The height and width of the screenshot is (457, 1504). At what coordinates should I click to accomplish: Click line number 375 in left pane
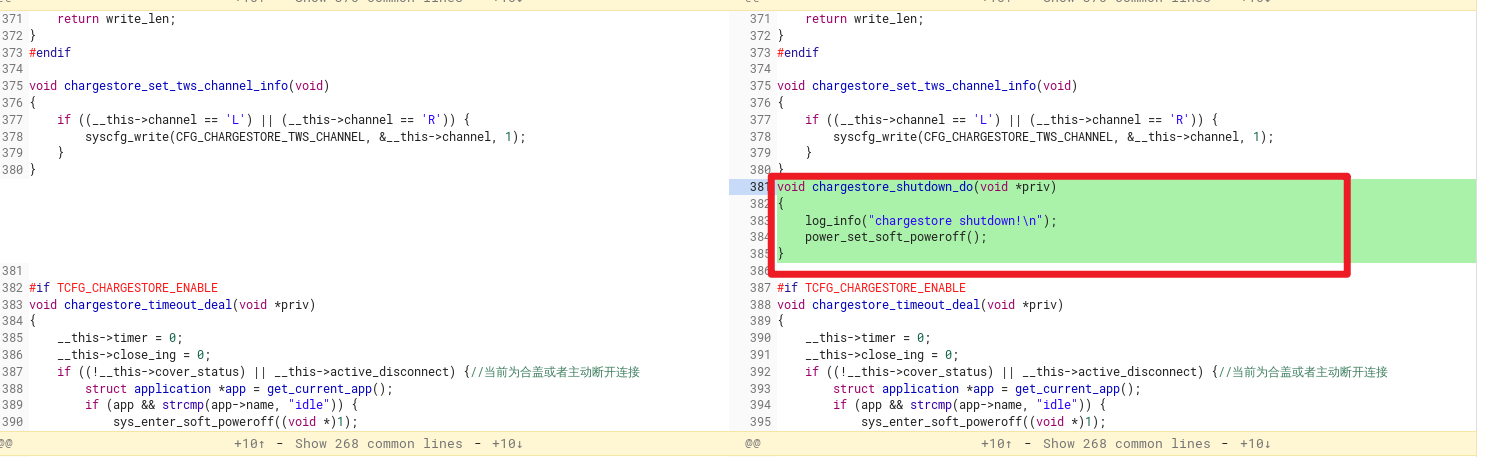pos(11,86)
